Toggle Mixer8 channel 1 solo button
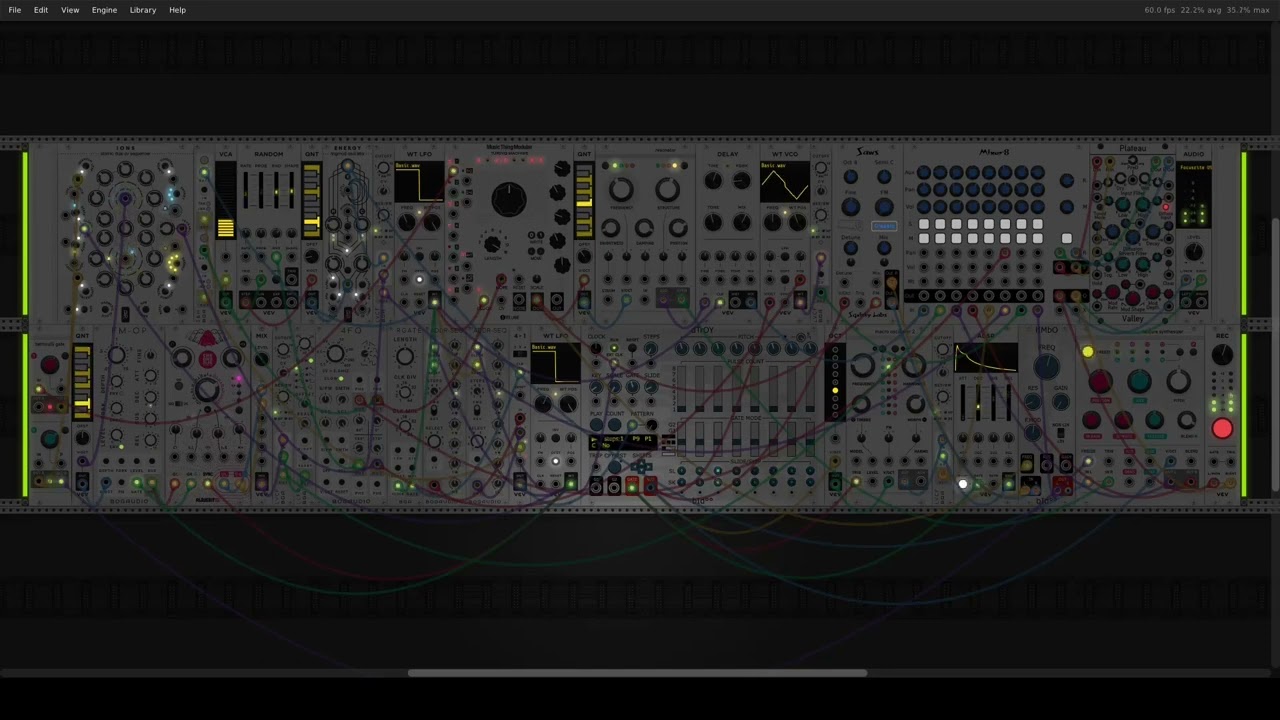Viewport: 1280px width, 720px height. pos(924,224)
